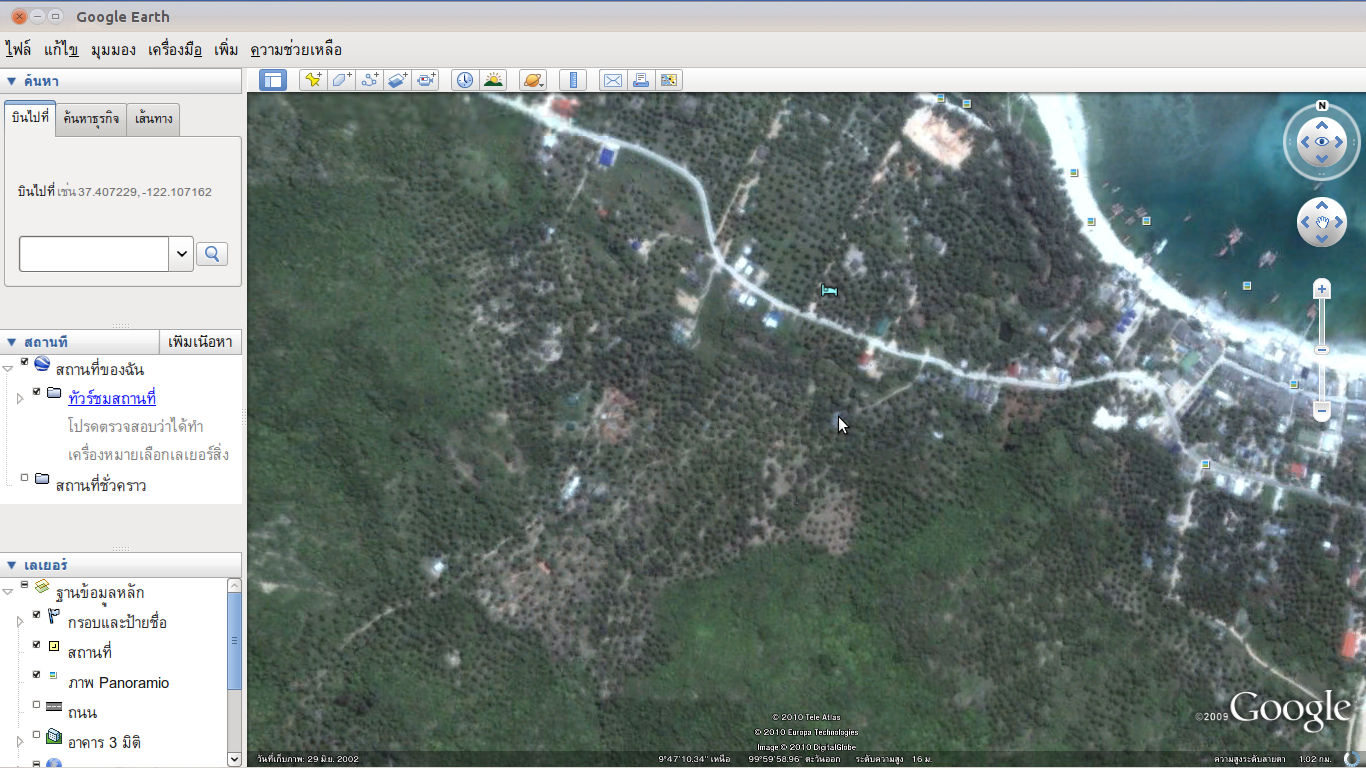
Task: Click the search magnifier button
Action: 212,254
